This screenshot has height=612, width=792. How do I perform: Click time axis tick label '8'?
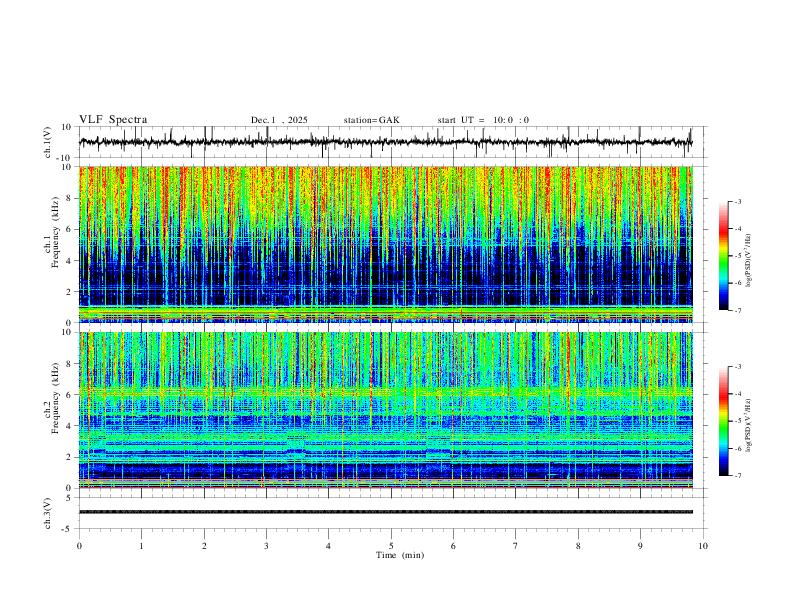tap(578, 546)
